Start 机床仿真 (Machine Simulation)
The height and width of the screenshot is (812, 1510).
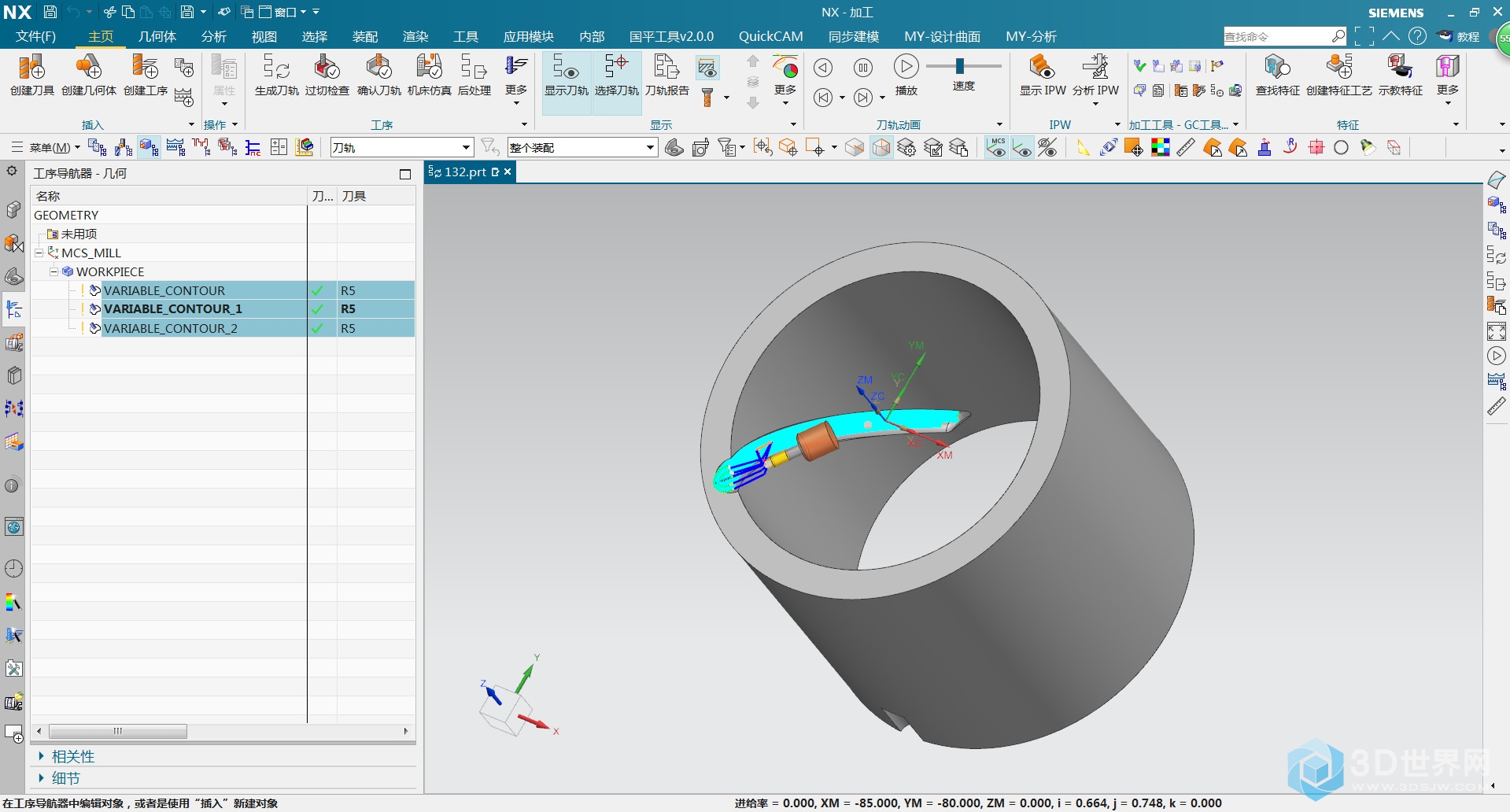pos(430,76)
